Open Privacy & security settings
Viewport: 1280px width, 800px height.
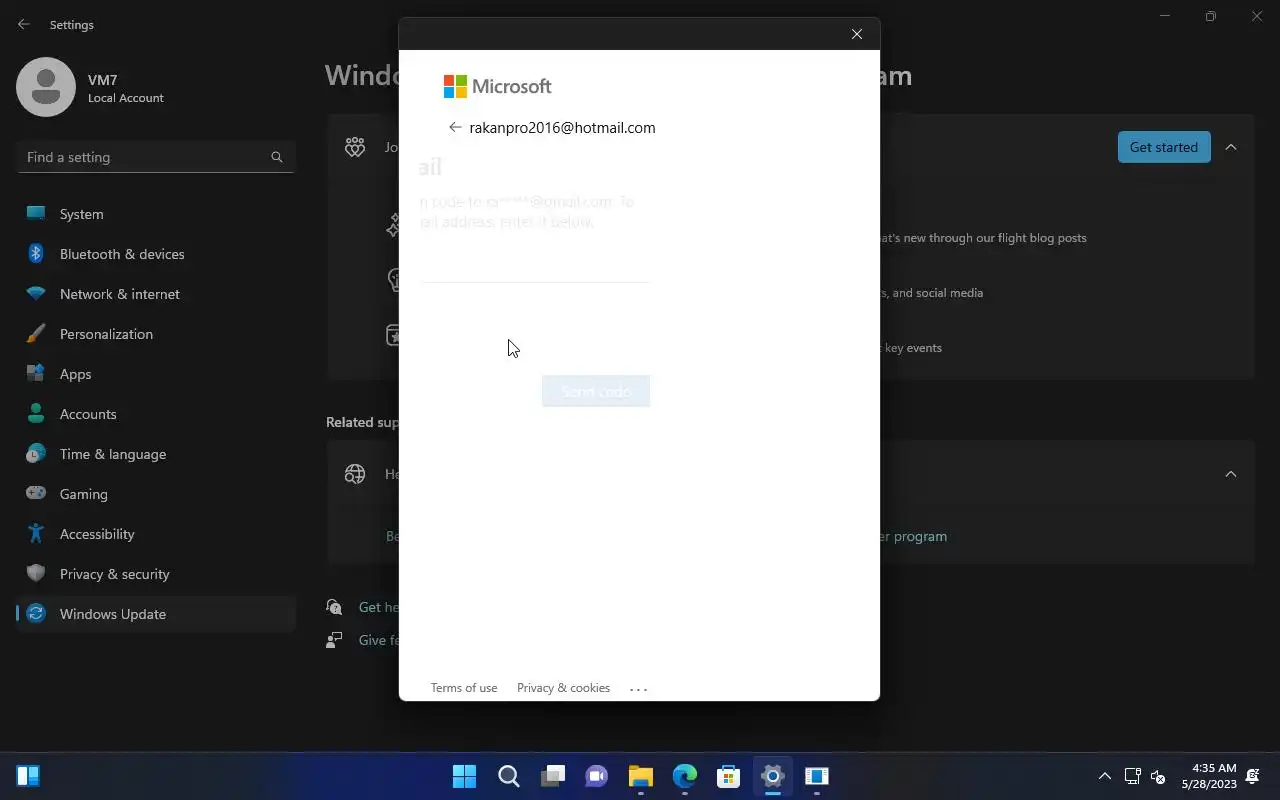click(156, 574)
